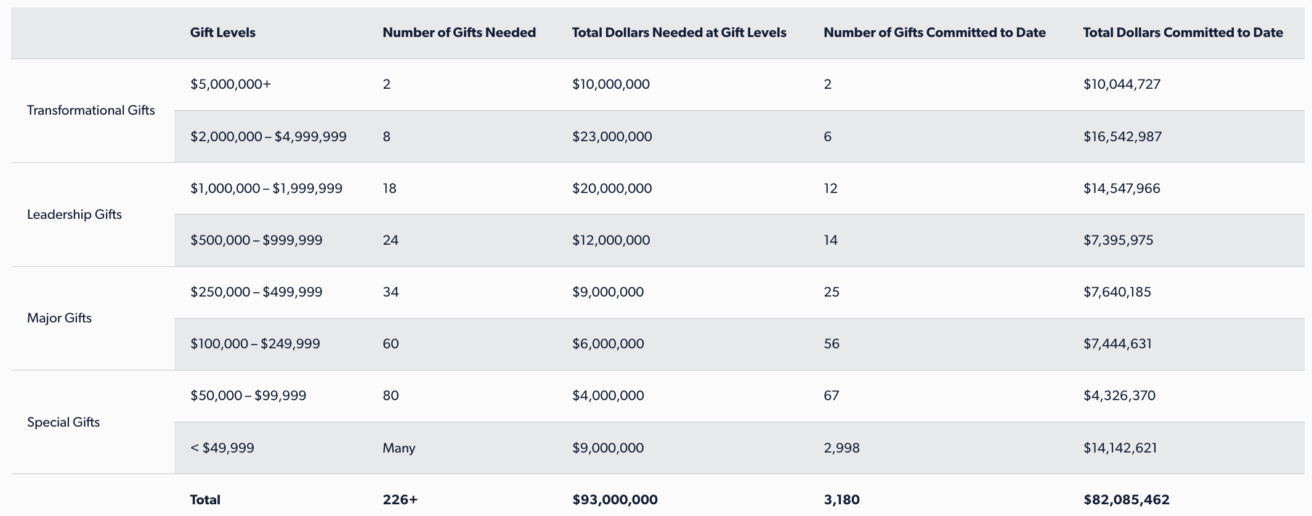Click the $5,000,000+ gift level cell

230,85
